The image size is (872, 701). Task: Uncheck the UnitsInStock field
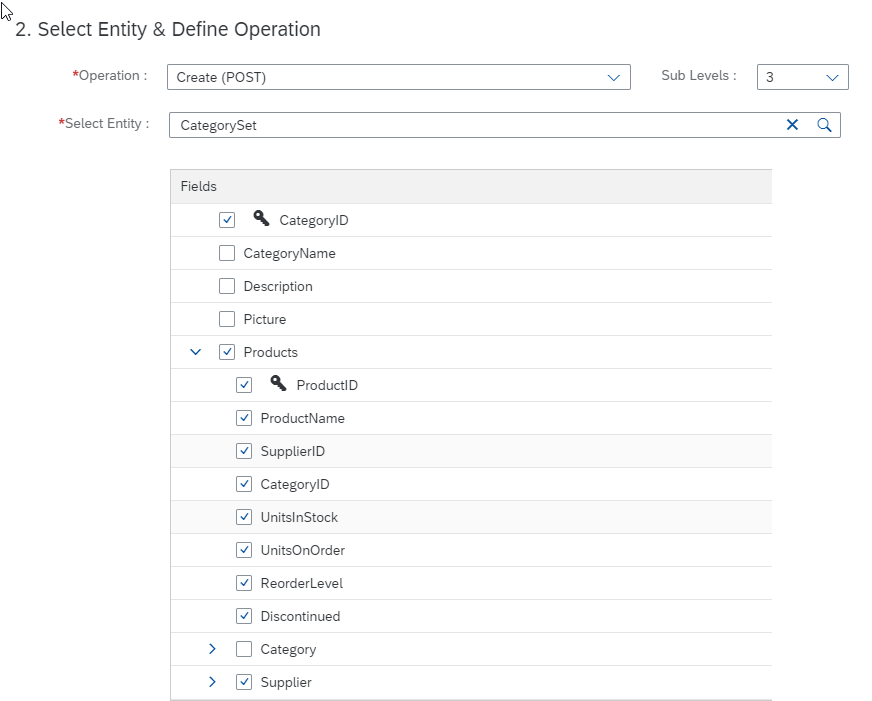243,516
